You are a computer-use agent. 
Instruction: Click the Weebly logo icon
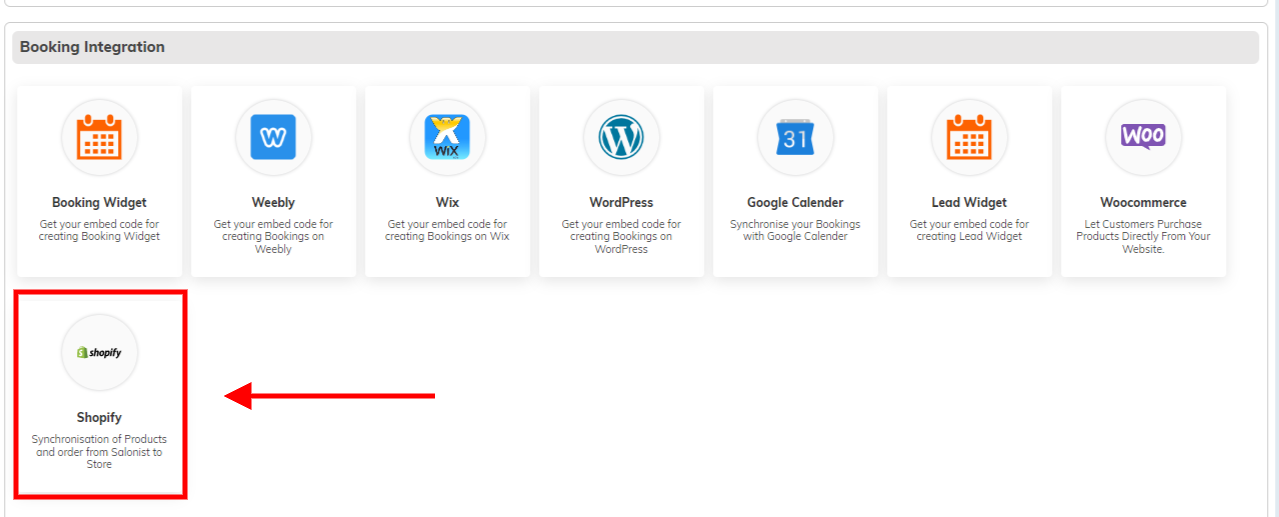(x=273, y=138)
